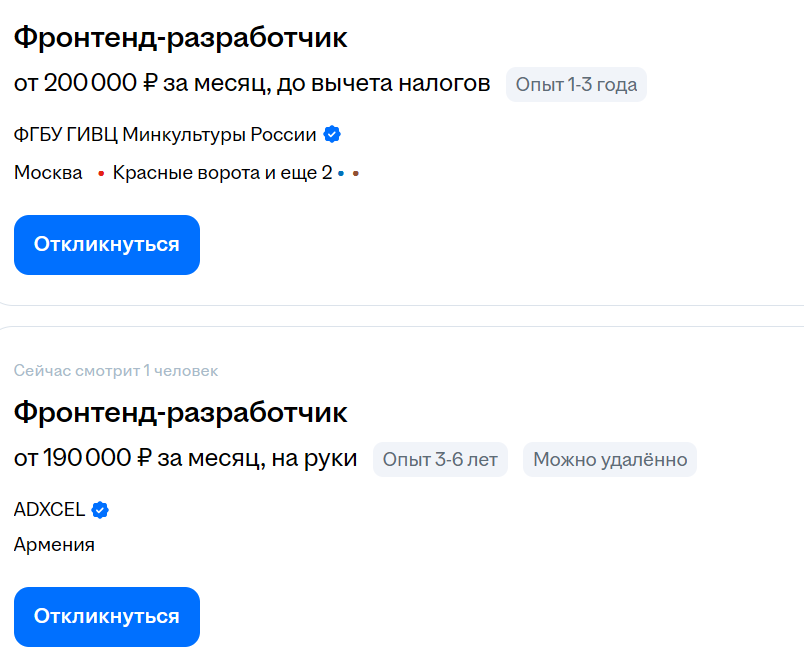The height and width of the screenshot is (669, 804).
Task: Open the Опыт 1-3 года filter tag
Action: [x=576, y=84]
